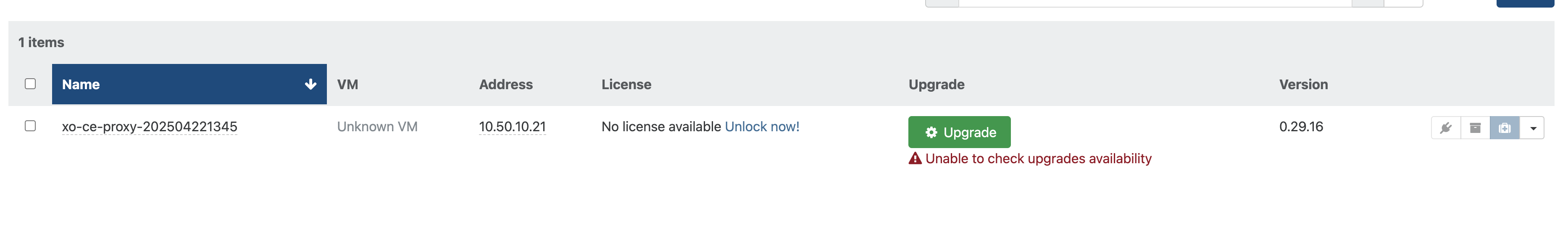Viewport: 1568px width, 228px height.
Task: Click the Unlock now! link
Action: (761, 127)
